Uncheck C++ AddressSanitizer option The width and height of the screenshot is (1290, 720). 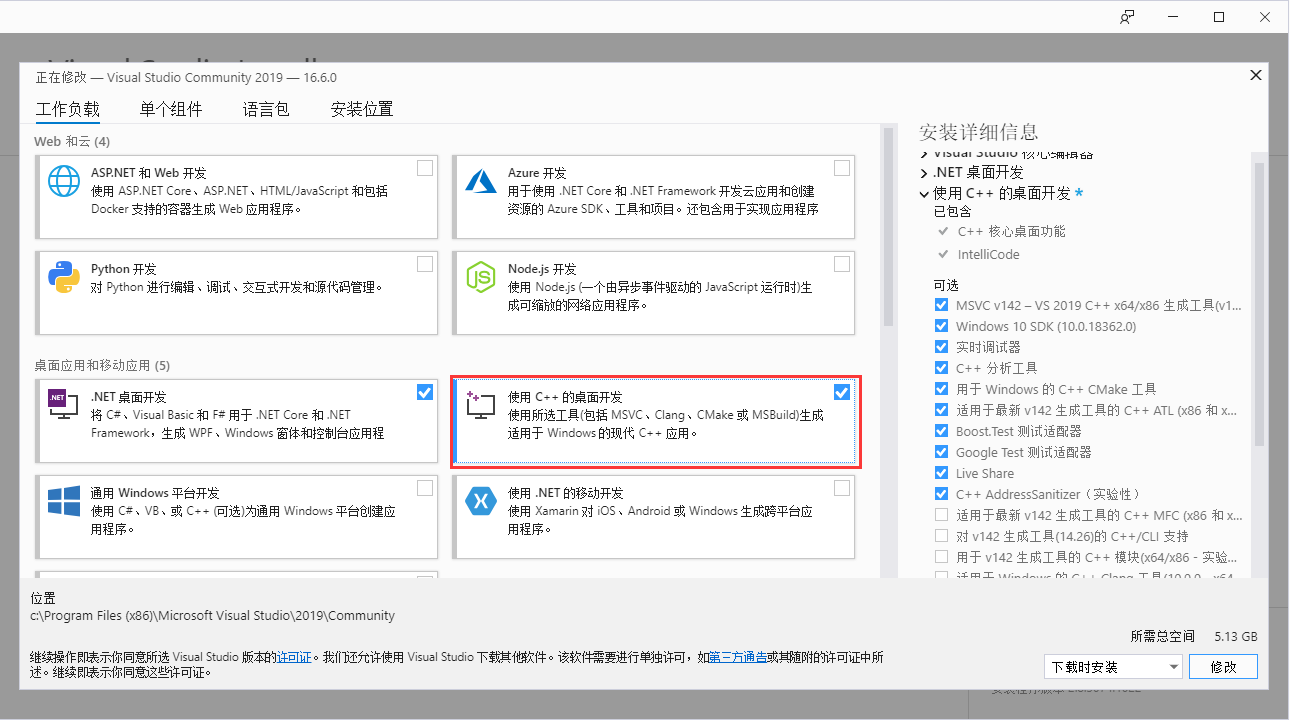pos(941,494)
